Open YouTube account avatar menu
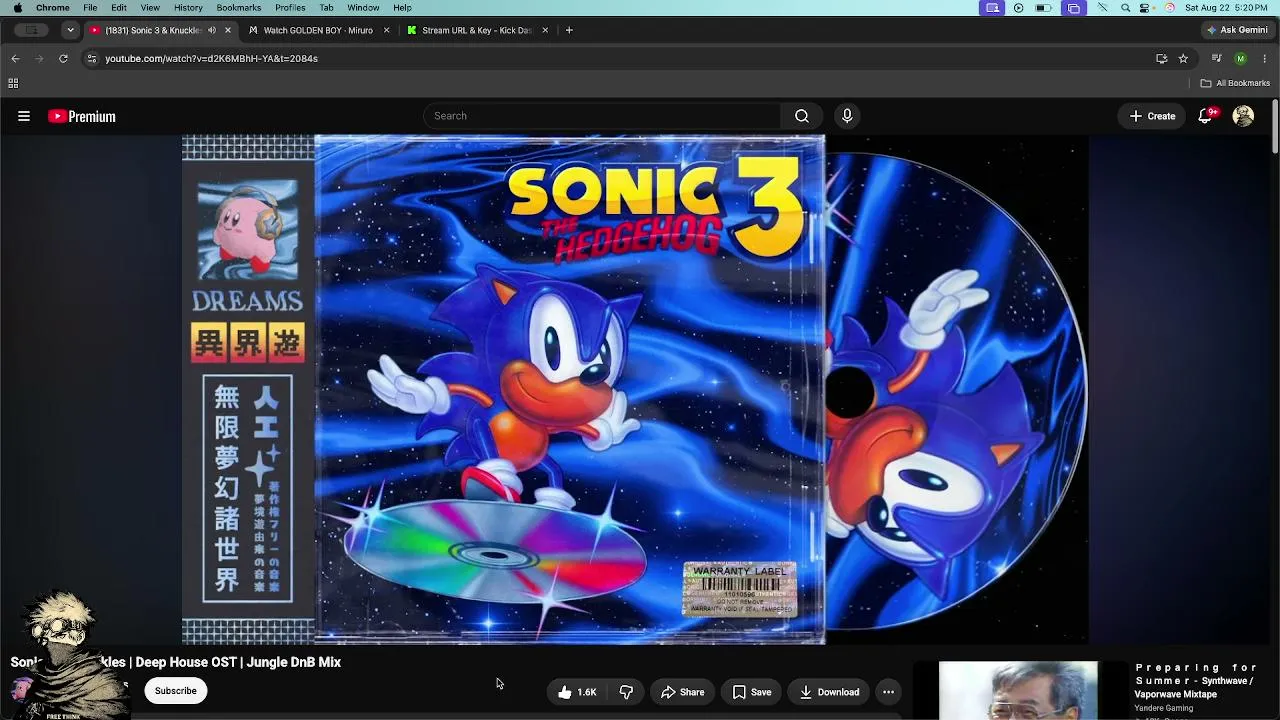Viewport: 1280px width, 720px height. click(x=1243, y=116)
